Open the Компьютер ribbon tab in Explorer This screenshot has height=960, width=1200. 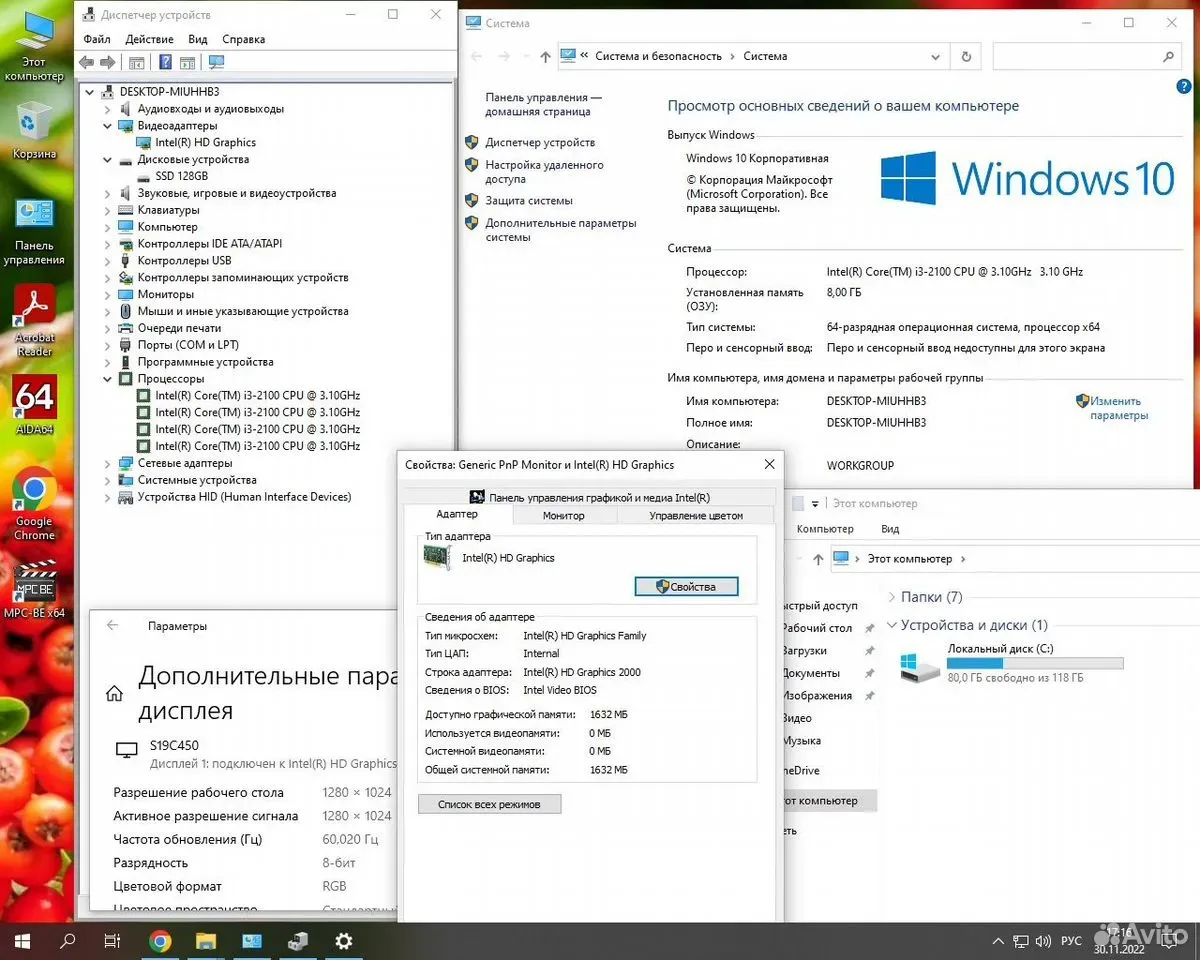[x=825, y=529]
